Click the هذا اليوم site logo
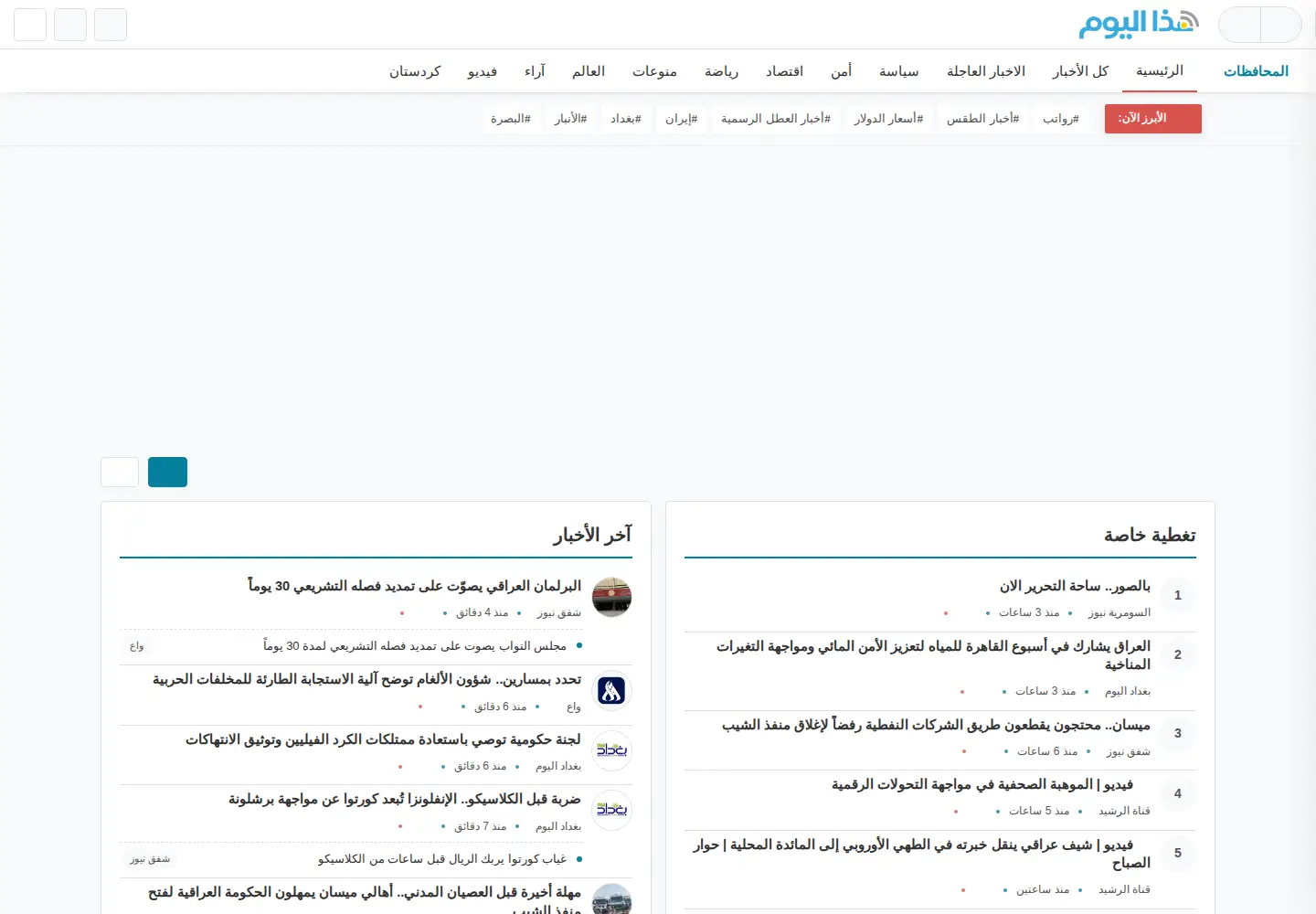The height and width of the screenshot is (914, 1316). (x=1139, y=24)
